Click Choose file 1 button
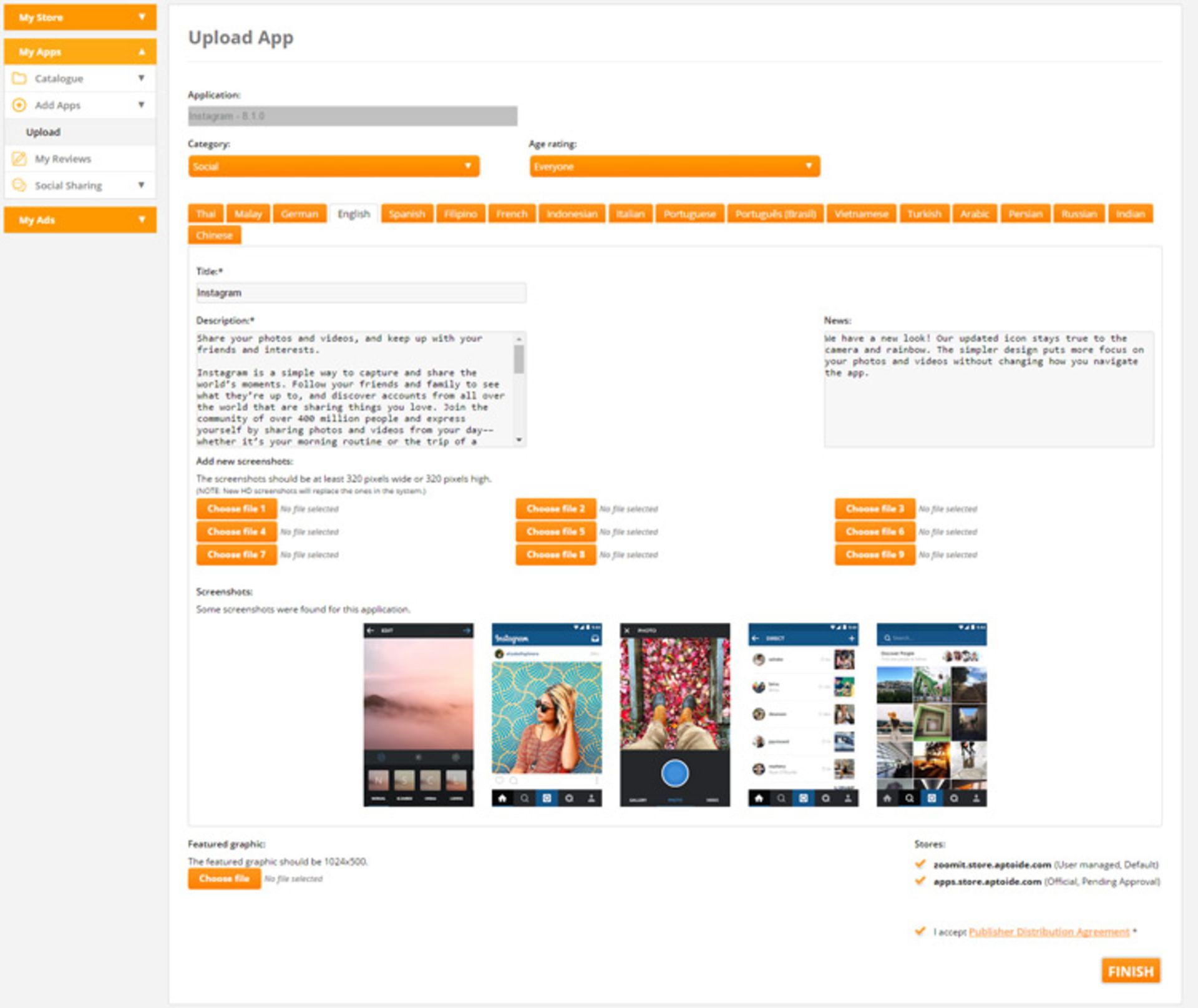 click(x=236, y=509)
